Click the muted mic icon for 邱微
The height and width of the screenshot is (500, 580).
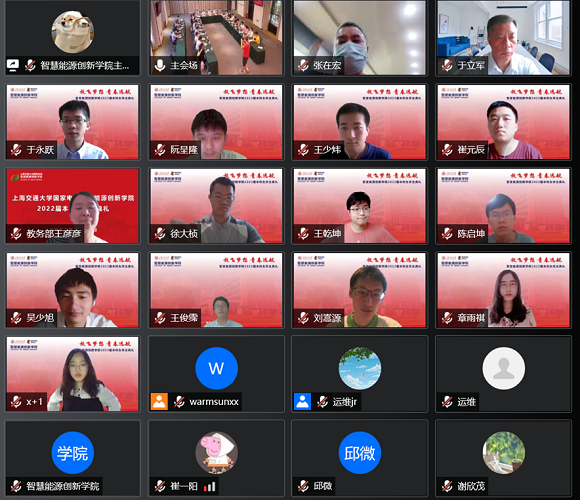[303, 486]
